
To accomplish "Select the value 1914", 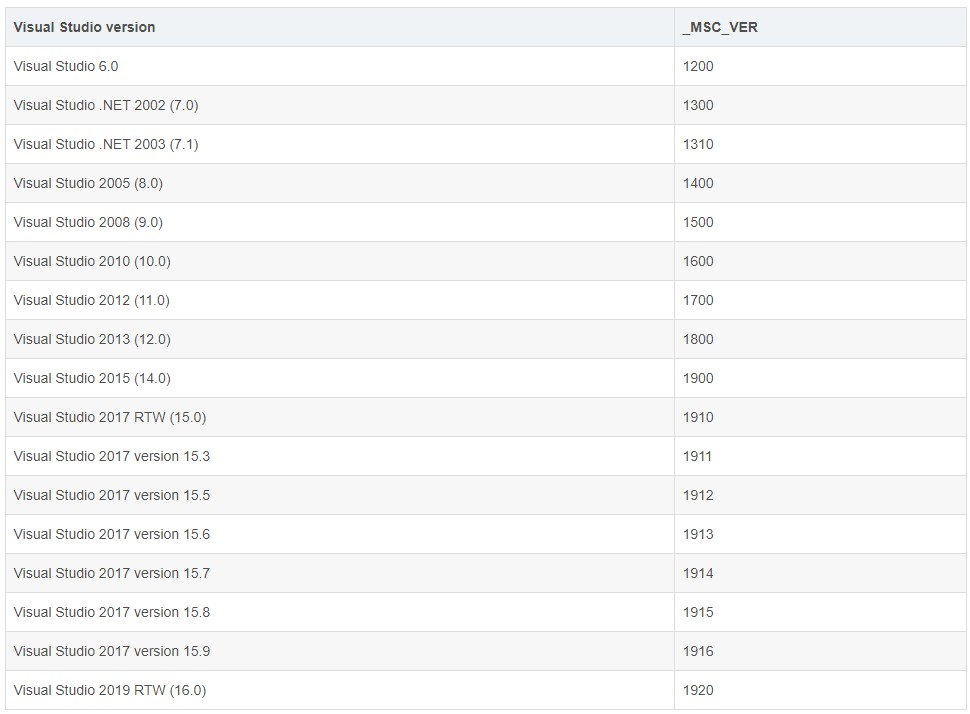I will pyautogui.click(x=698, y=573).
